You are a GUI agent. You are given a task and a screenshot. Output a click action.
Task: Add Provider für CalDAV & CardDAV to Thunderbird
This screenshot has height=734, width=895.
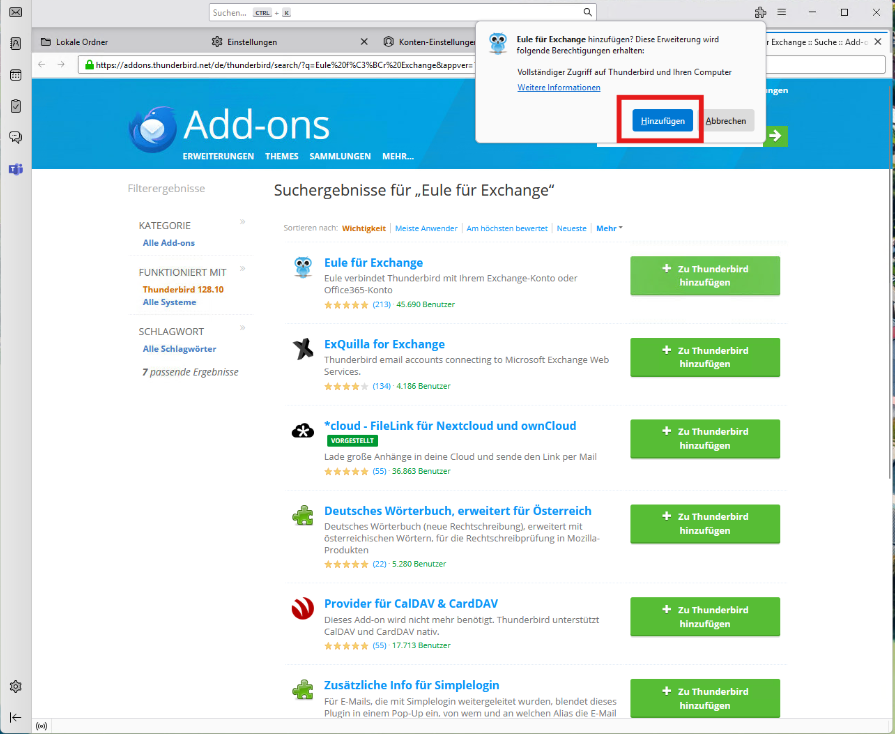pyautogui.click(x=705, y=616)
